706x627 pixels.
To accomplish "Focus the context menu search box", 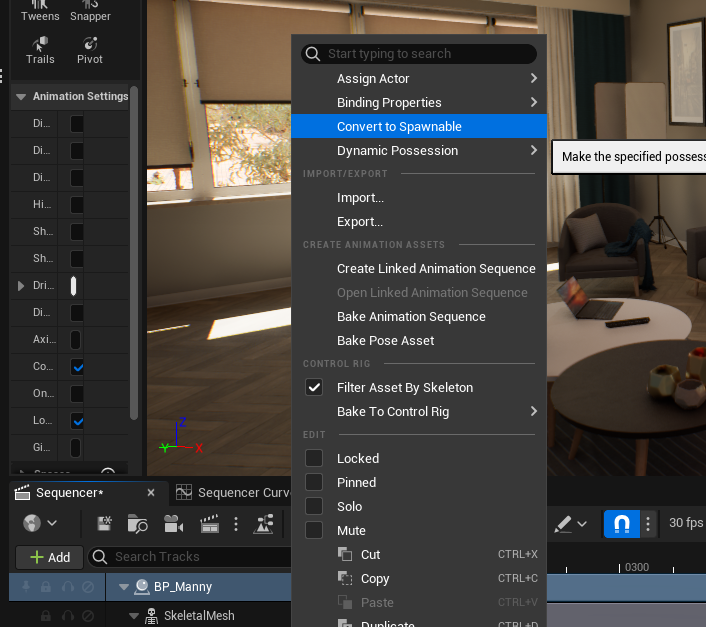I will pos(419,54).
